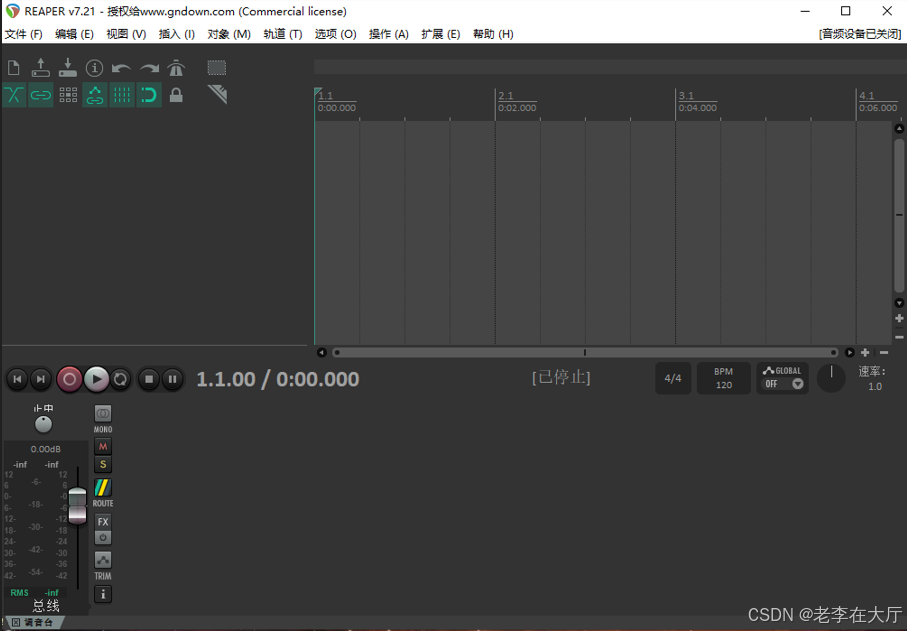This screenshot has width=907, height=631.
Task: Save the project using the download-arrow icon
Action: point(68,68)
